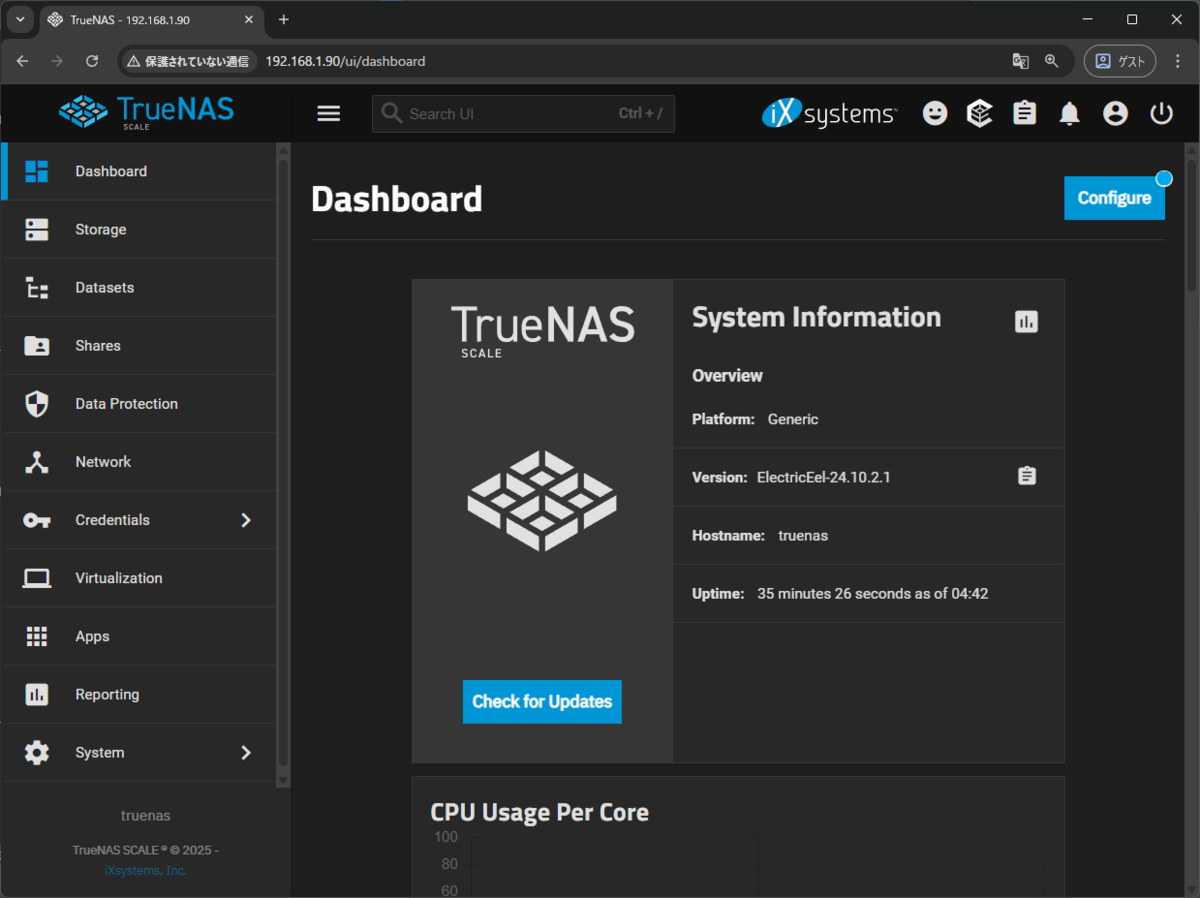
Task: Click the System gear icon
Action: pos(37,752)
